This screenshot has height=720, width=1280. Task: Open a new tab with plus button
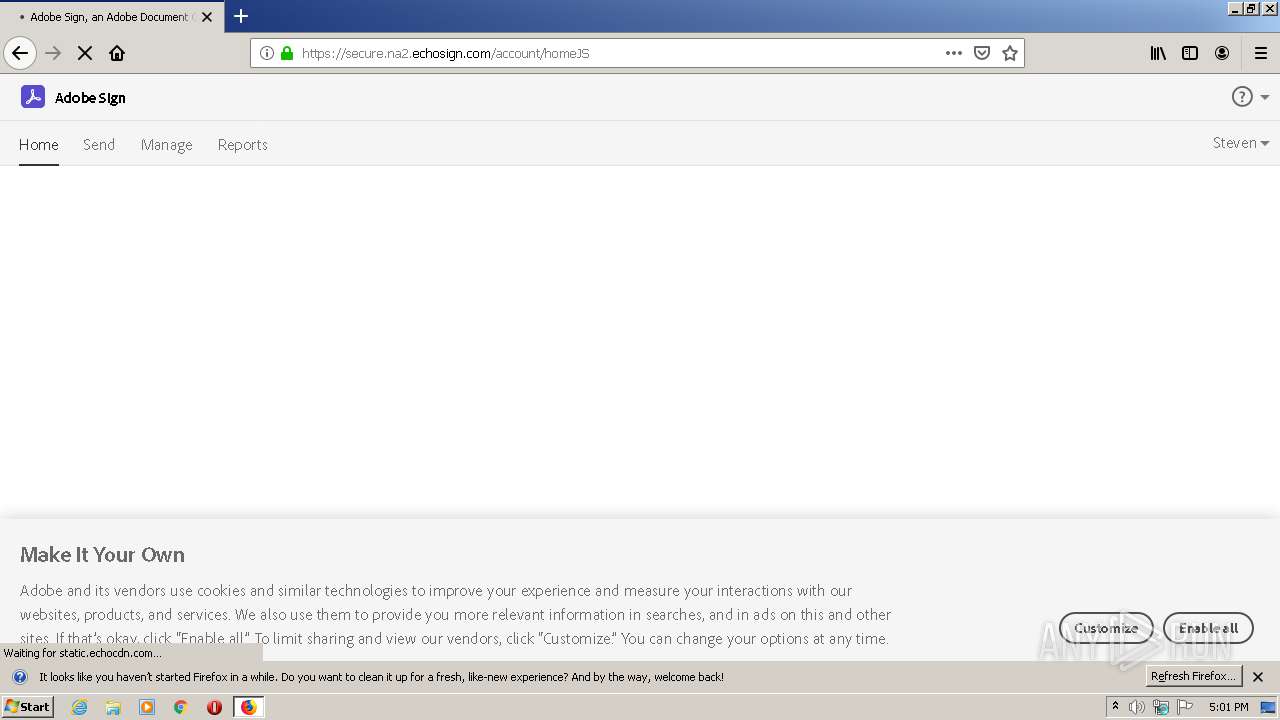tap(240, 16)
